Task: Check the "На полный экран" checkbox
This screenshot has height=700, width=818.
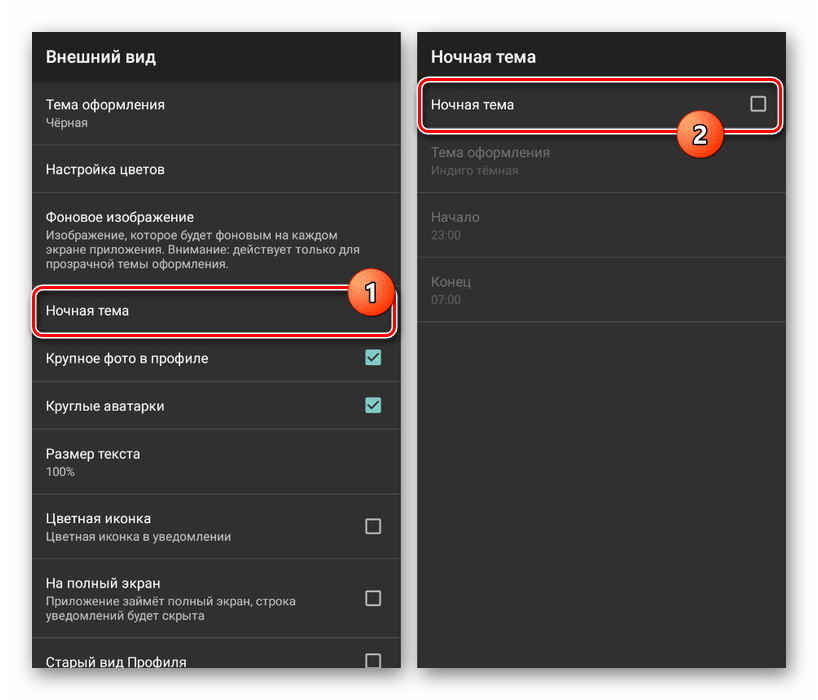Action: click(x=373, y=598)
